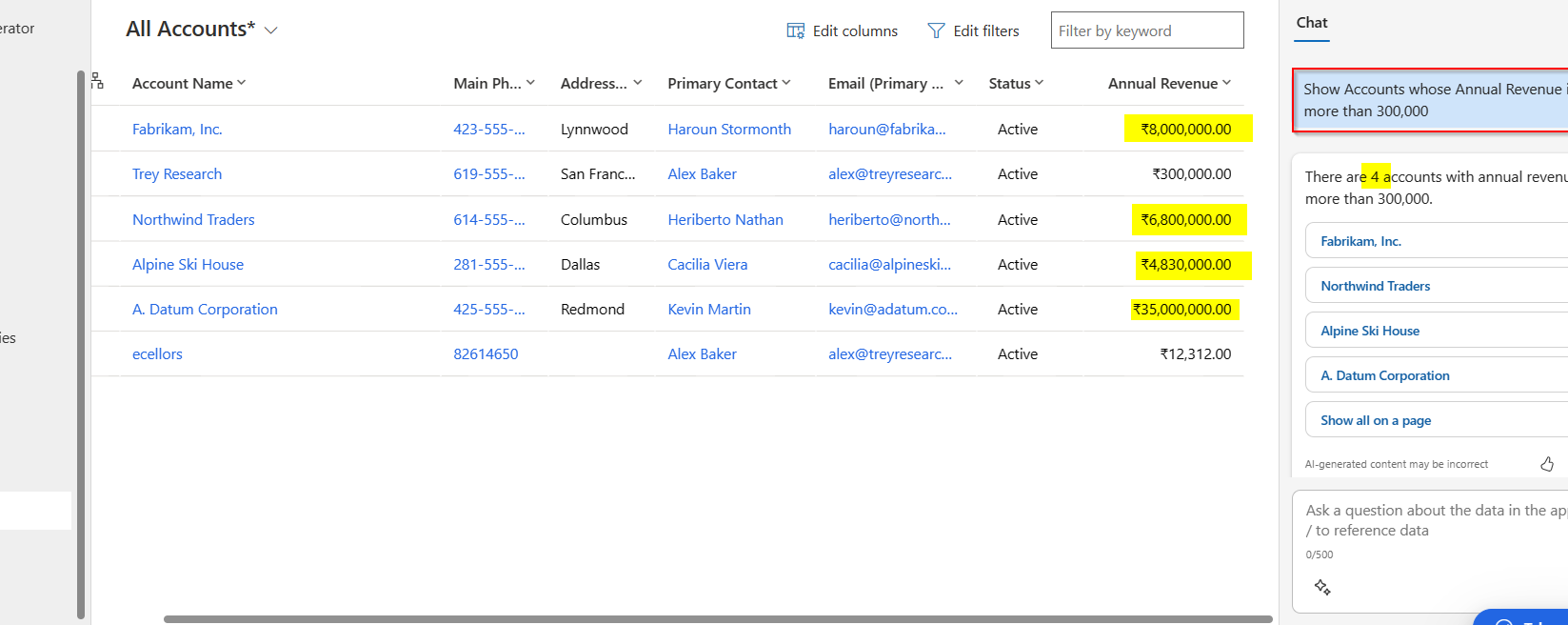The height and width of the screenshot is (625, 1568).
Task: Open the Fabrikam, Inc. account record
Action: (177, 130)
